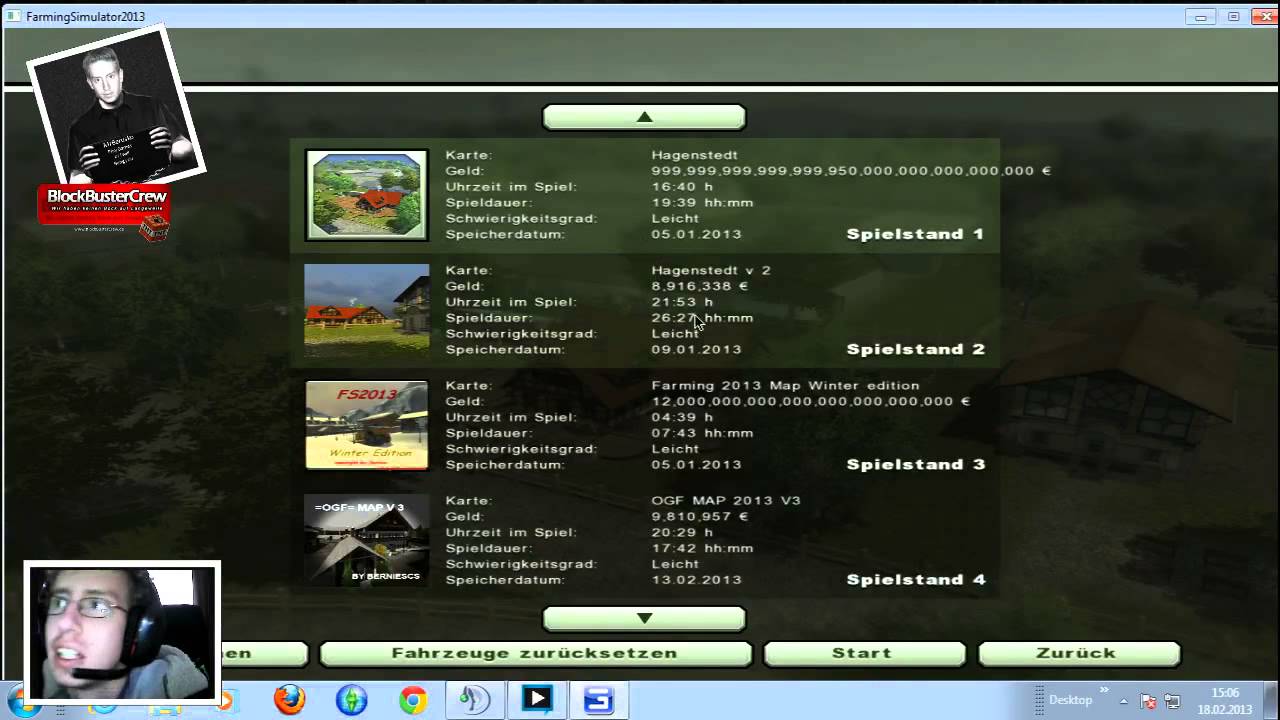Image resolution: width=1280 pixels, height=720 pixels.
Task: Select Spielstand 4 label
Action: click(x=915, y=579)
